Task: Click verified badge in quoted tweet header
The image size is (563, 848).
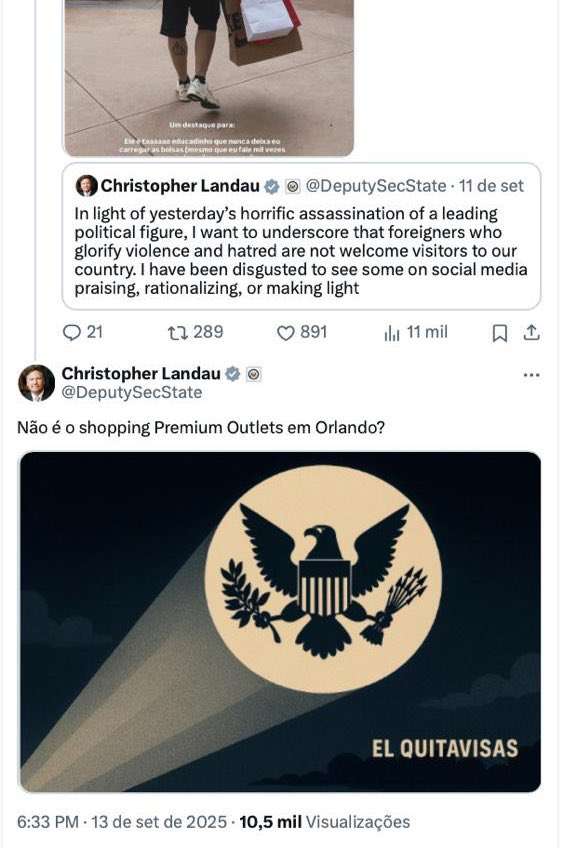Action: point(271,187)
